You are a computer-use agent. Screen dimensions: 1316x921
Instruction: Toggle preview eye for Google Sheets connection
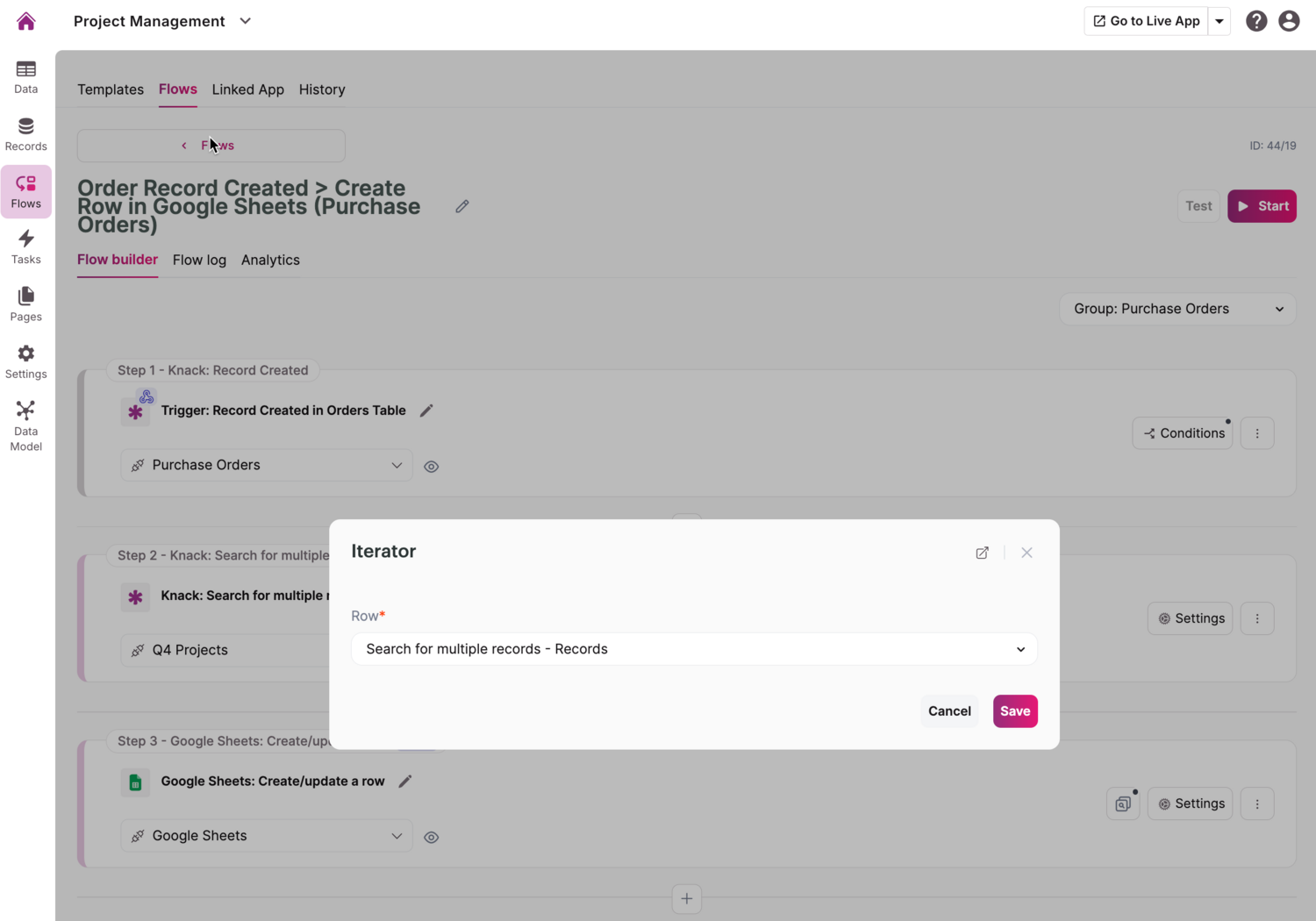pos(432,838)
